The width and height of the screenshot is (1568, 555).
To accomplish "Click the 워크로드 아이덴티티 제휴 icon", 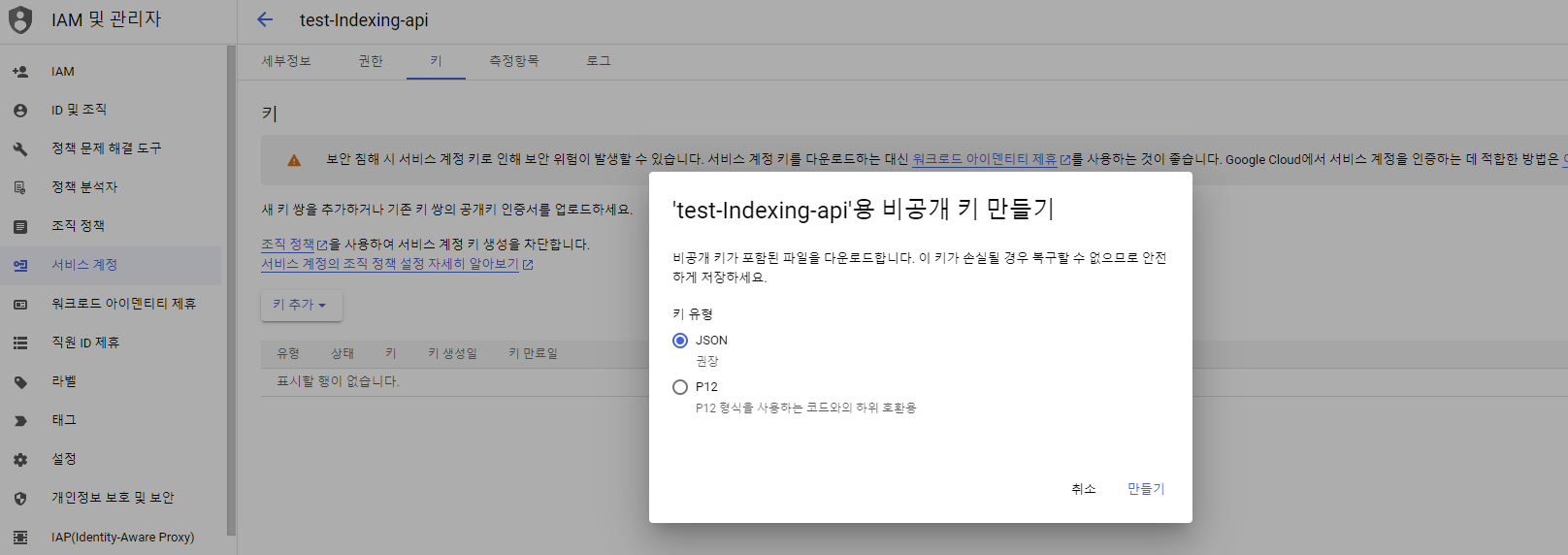I will point(20,305).
